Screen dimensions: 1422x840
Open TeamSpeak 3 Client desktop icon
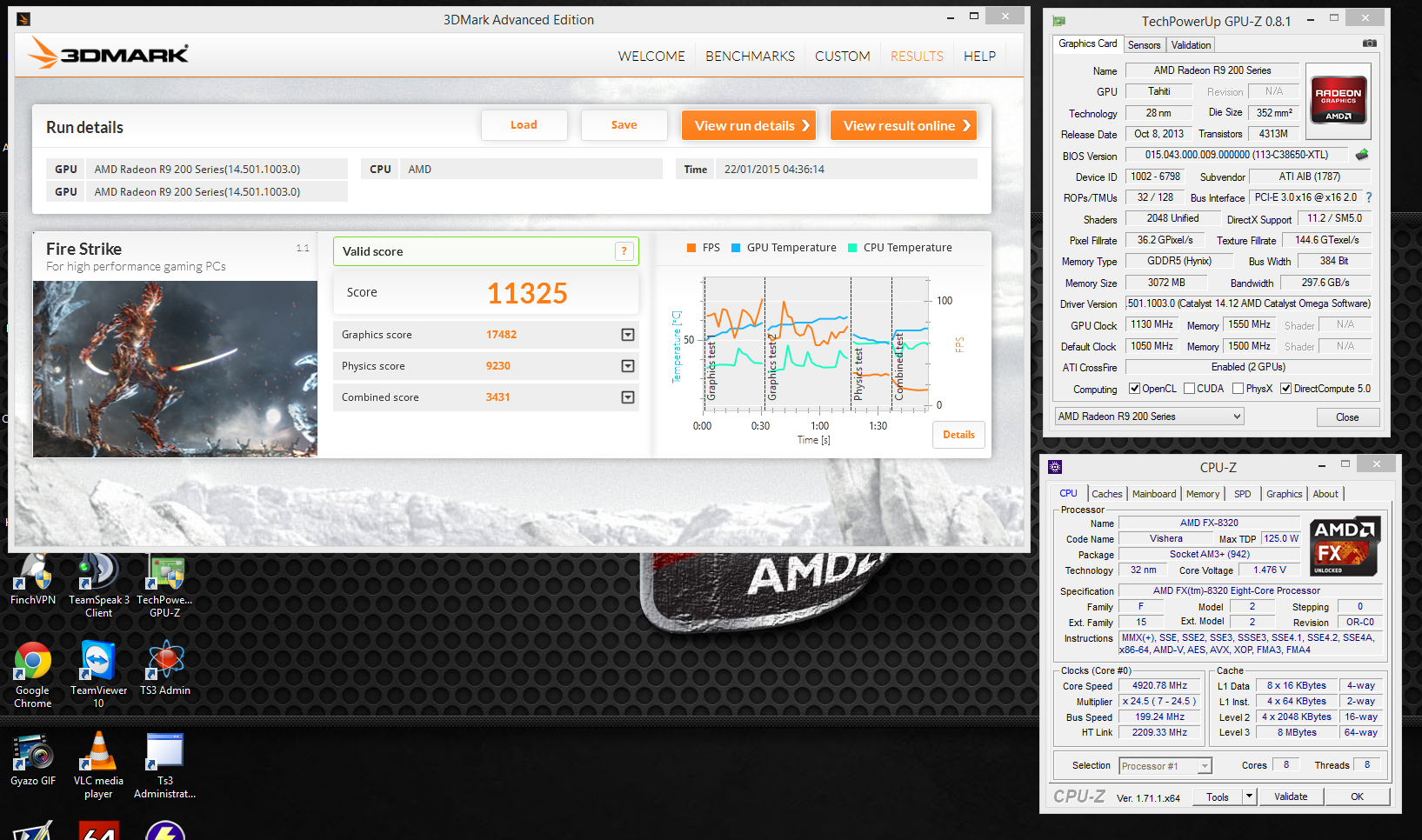(98, 585)
